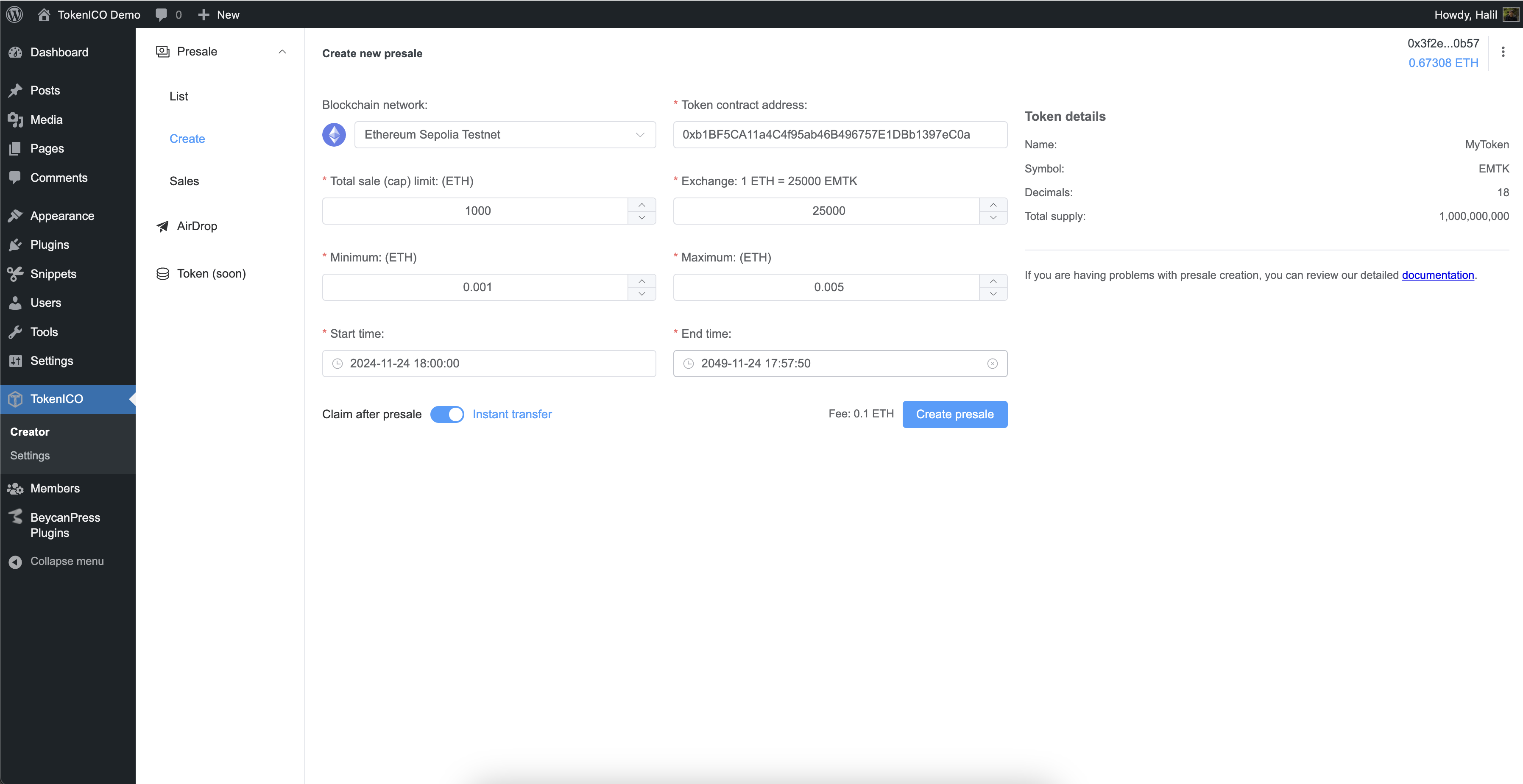Focus the Token contract address field
Screen dimensions: 1523x784
coord(840,135)
